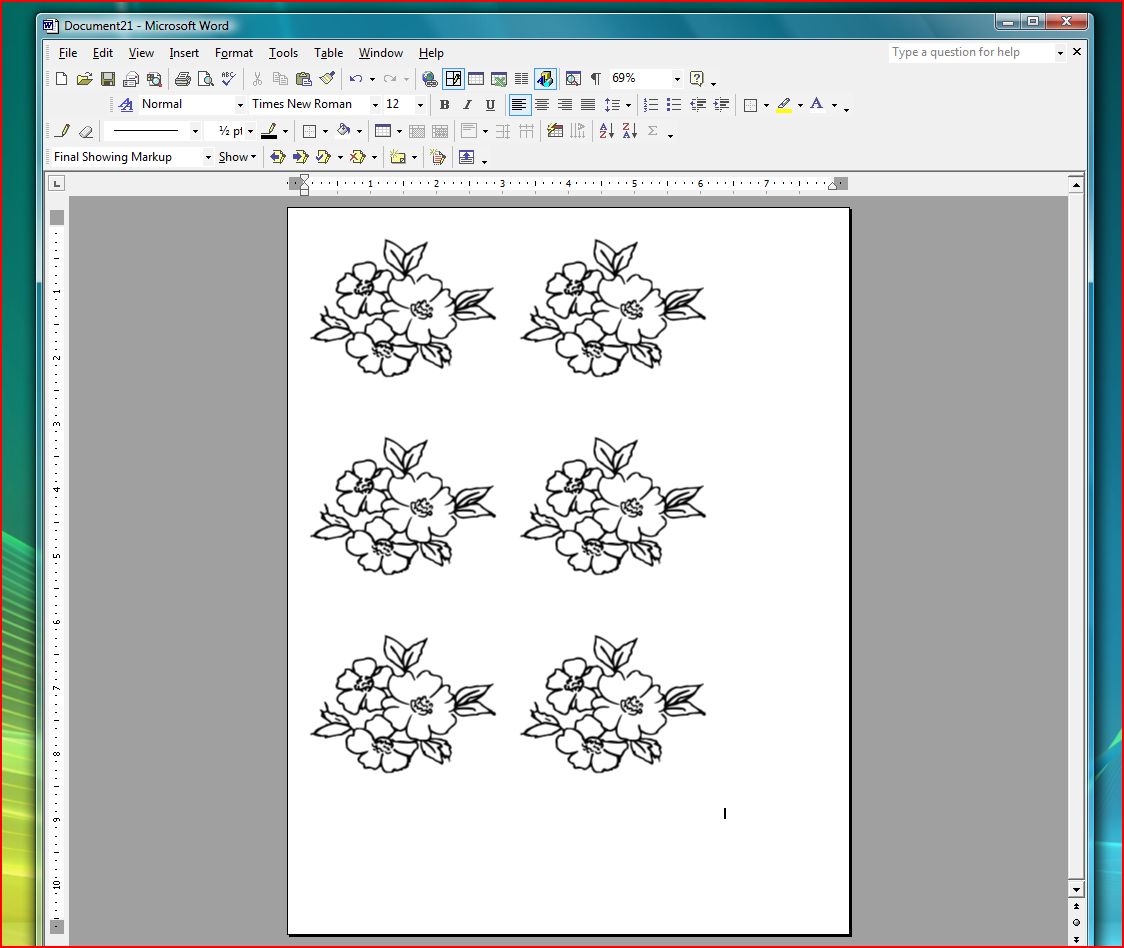1124x948 pixels.
Task: Toggle Underline formatting
Action: pos(490,105)
